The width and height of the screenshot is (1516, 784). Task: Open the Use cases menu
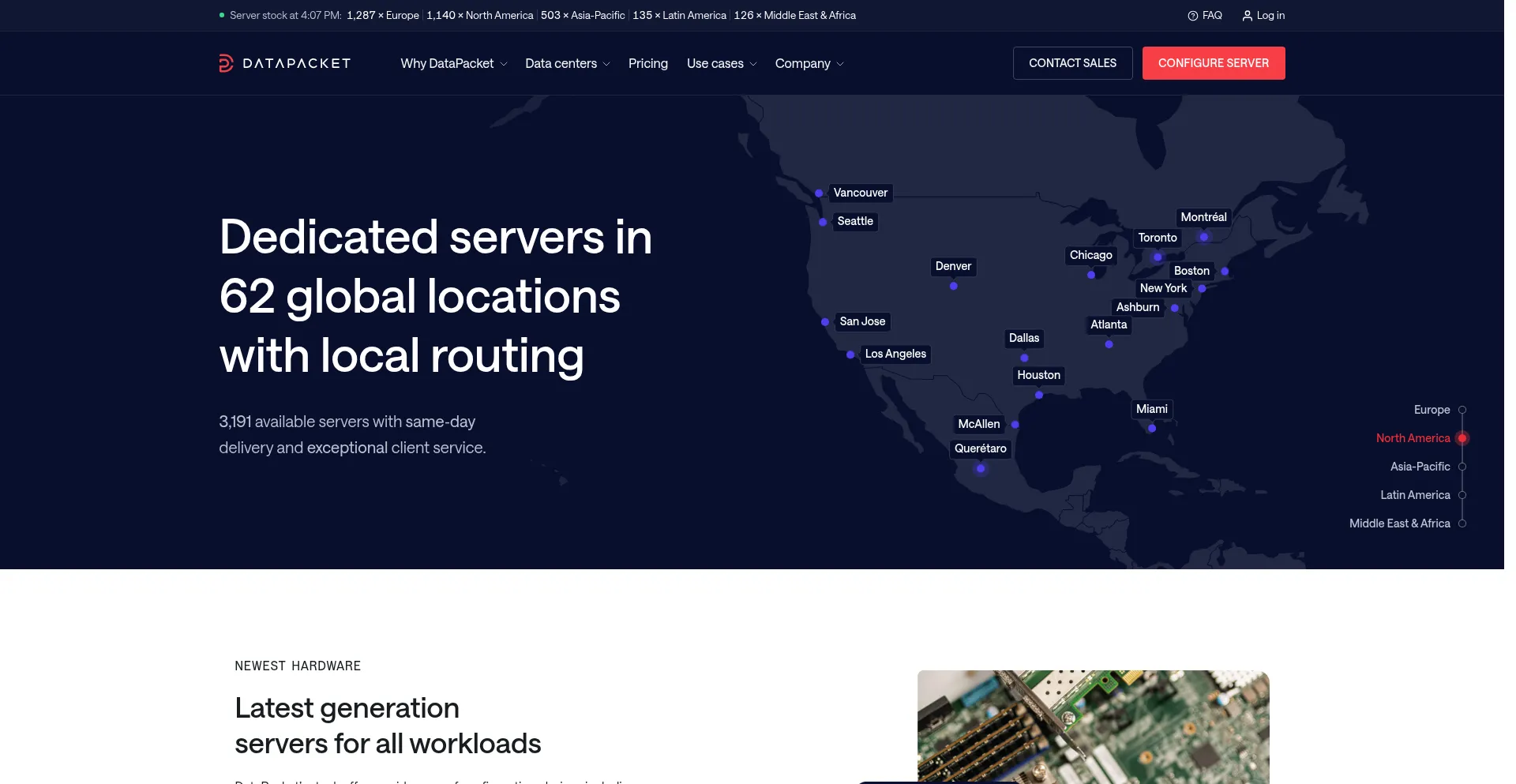pyautogui.click(x=721, y=63)
